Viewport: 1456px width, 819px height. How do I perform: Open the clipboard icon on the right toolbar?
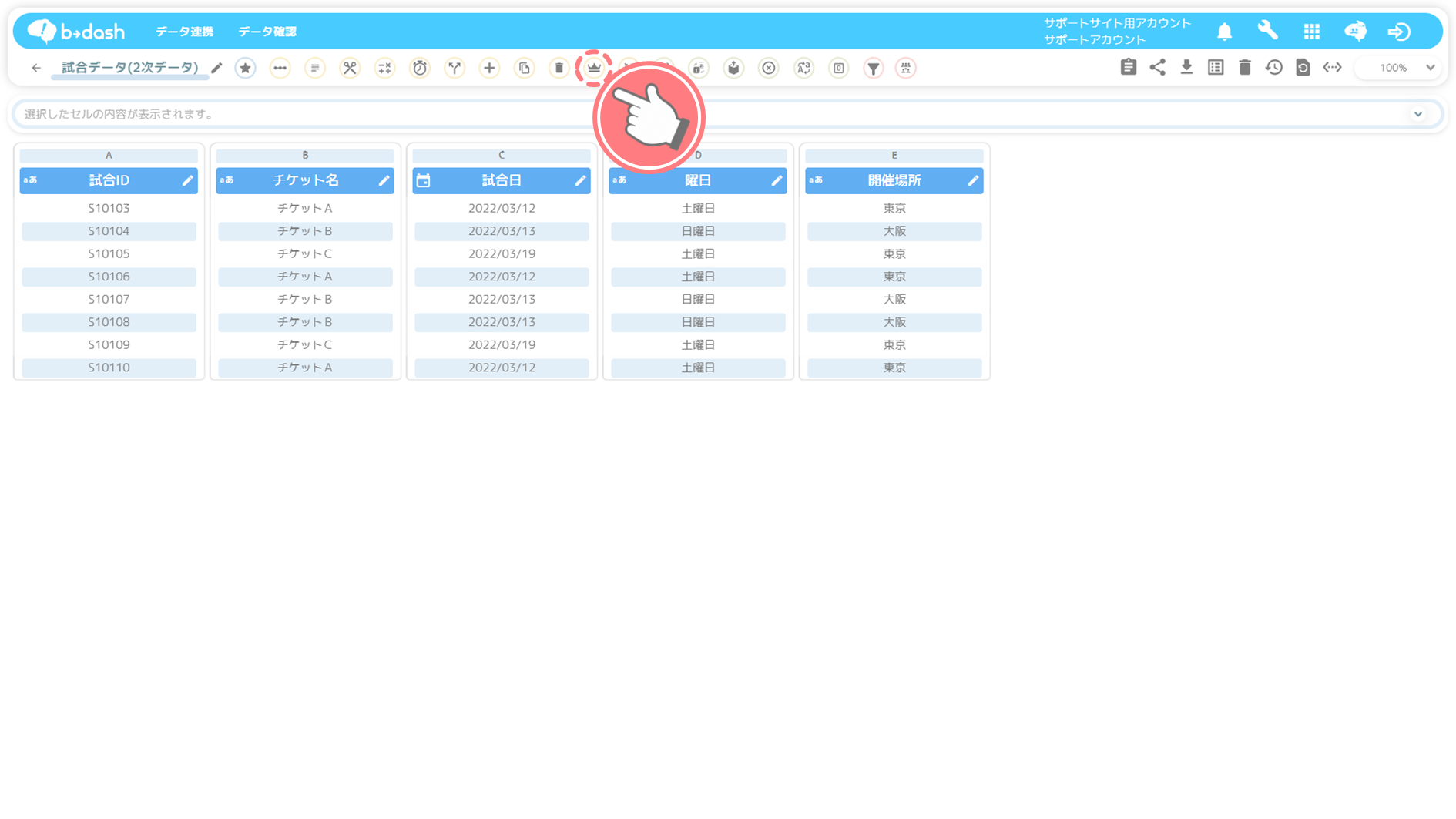(x=1129, y=67)
